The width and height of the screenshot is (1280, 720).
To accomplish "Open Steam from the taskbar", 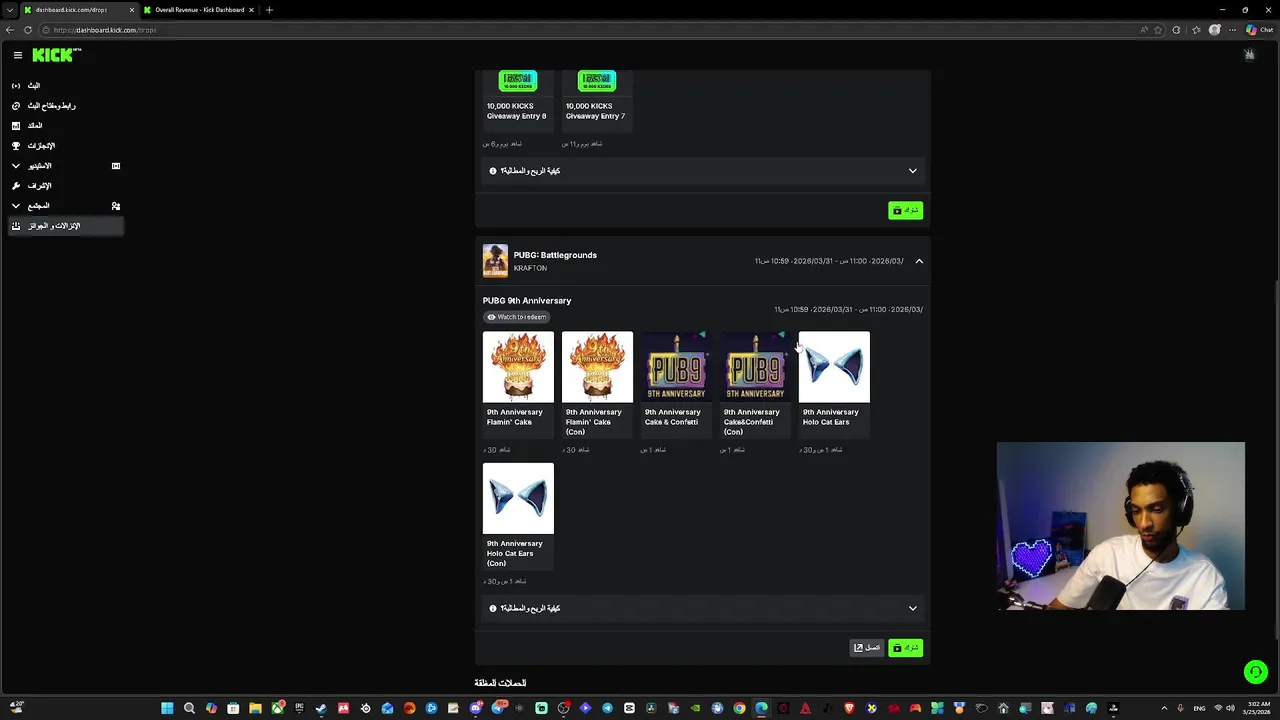I will tap(321, 708).
